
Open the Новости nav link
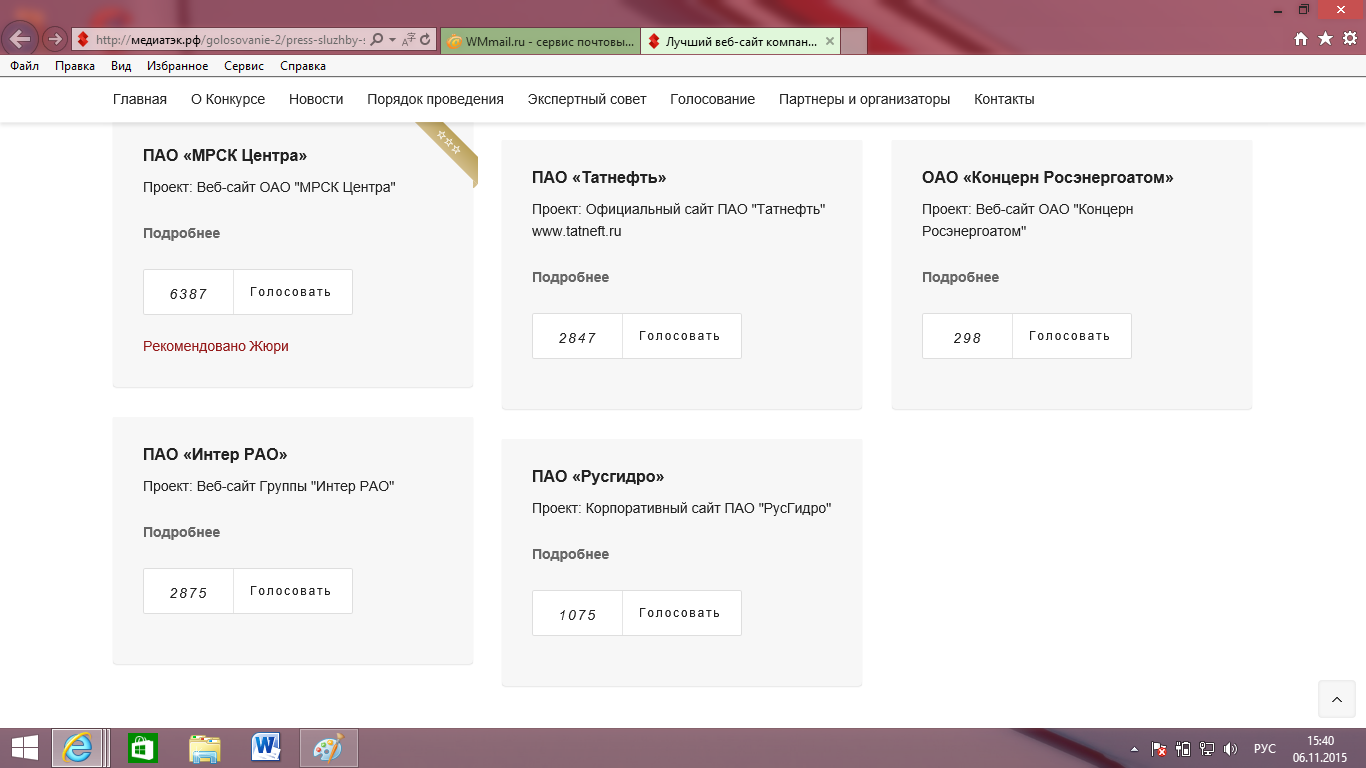tap(316, 99)
